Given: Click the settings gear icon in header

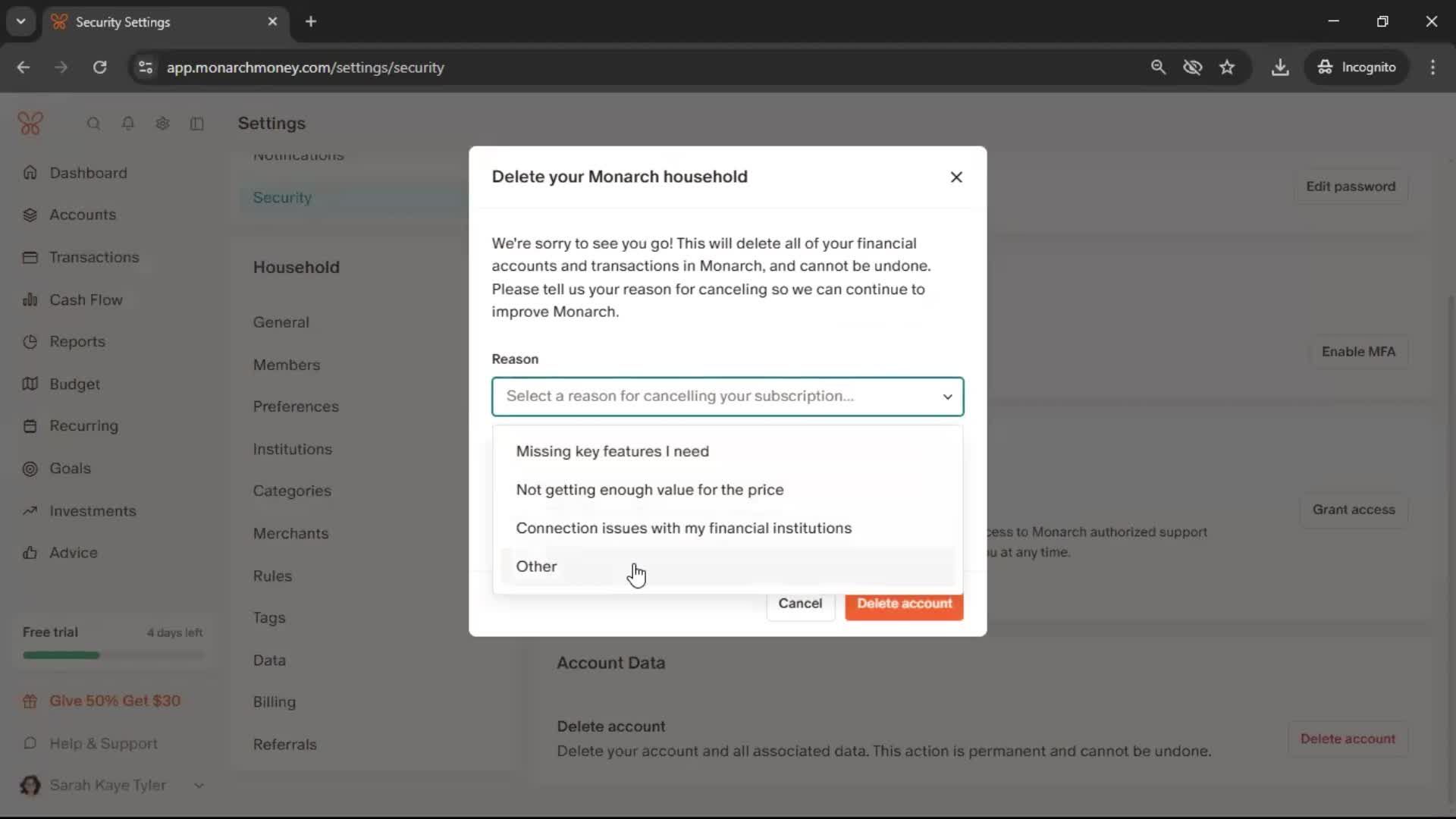Looking at the screenshot, I should 162,124.
